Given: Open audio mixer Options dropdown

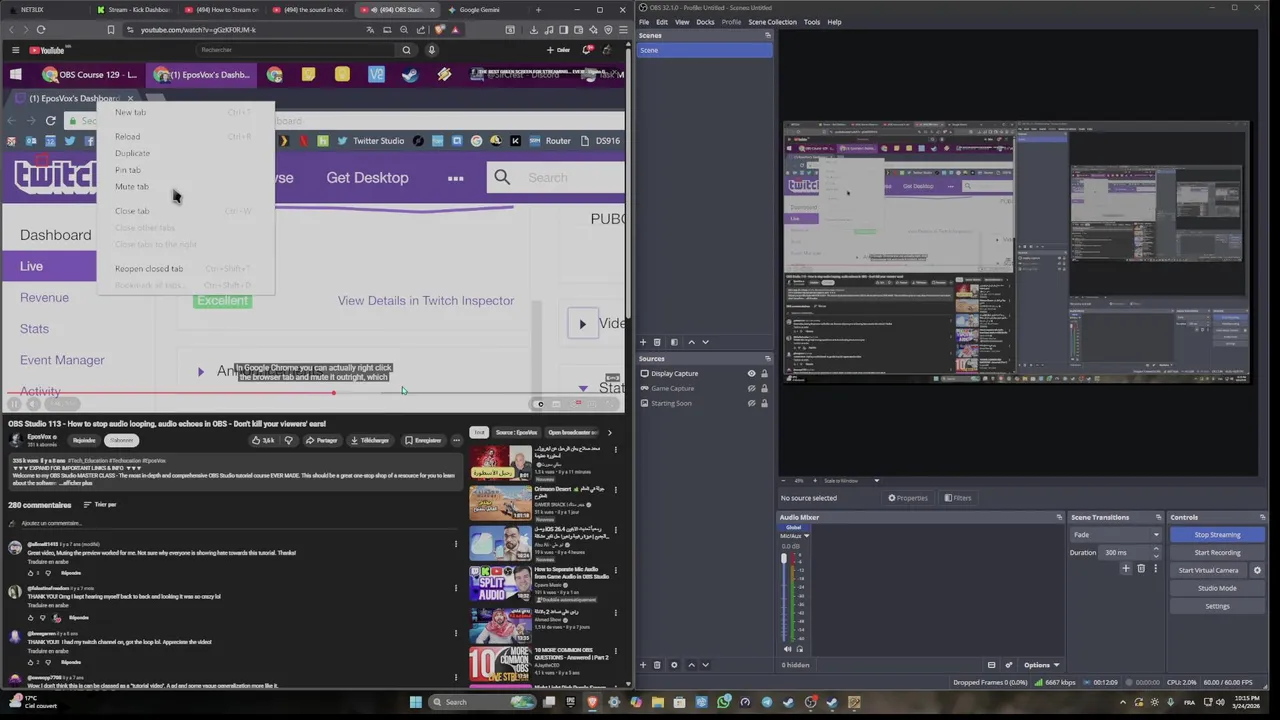Looking at the screenshot, I should tap(1041, 665).
